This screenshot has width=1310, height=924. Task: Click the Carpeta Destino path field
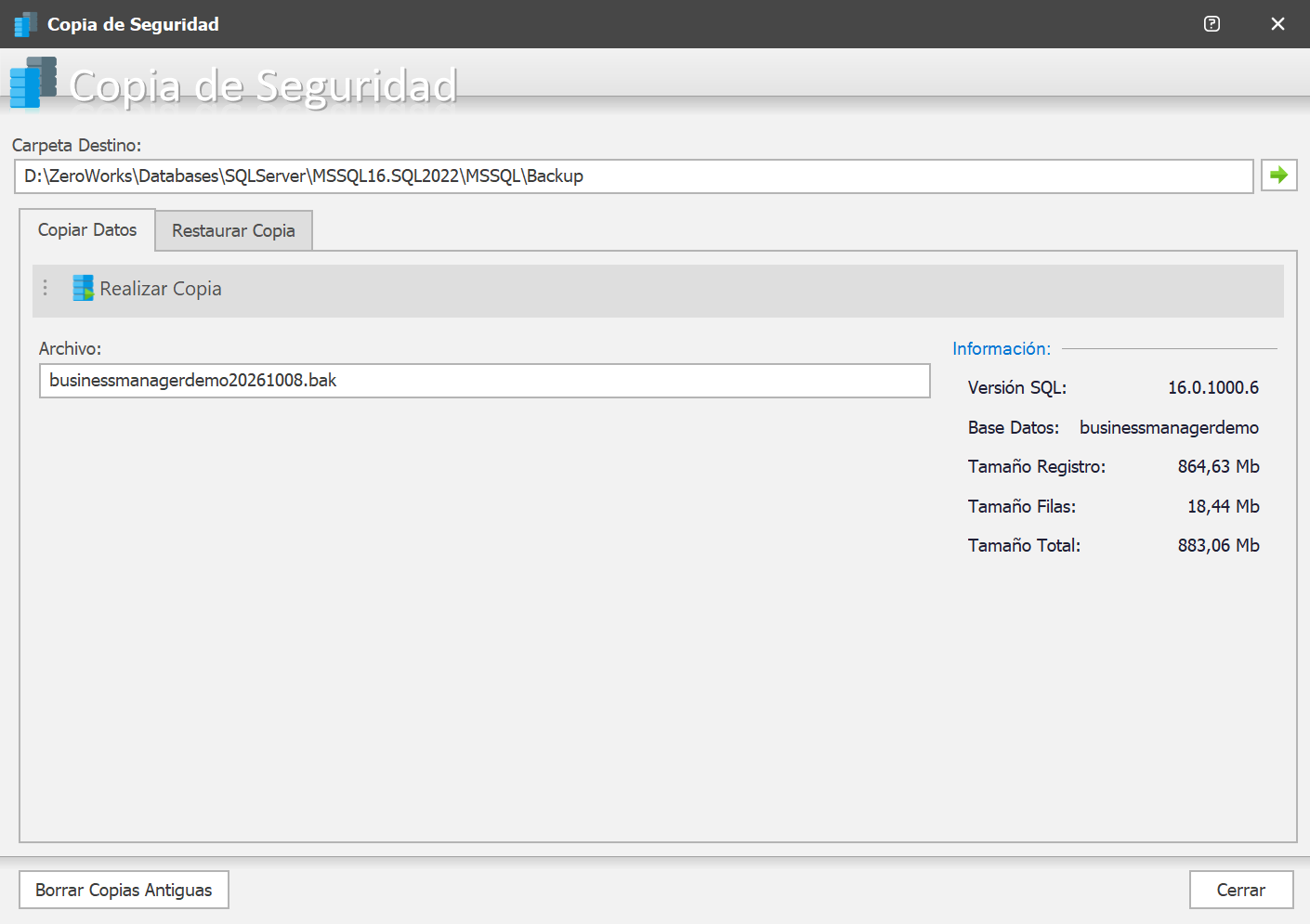point(634,176)
